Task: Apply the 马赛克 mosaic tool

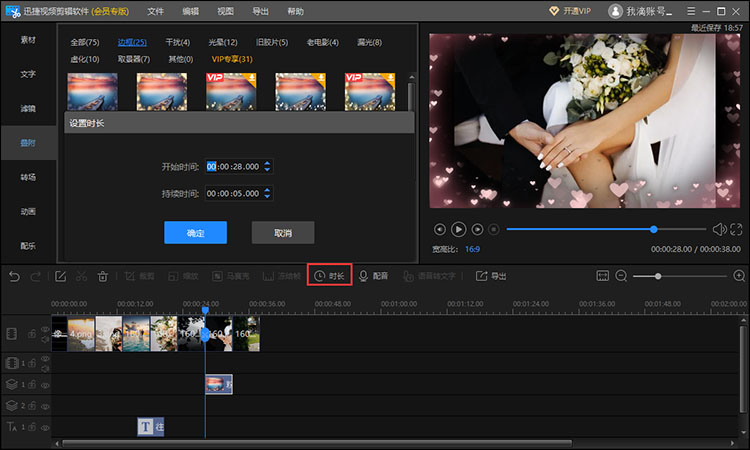Action: (231, 276)
